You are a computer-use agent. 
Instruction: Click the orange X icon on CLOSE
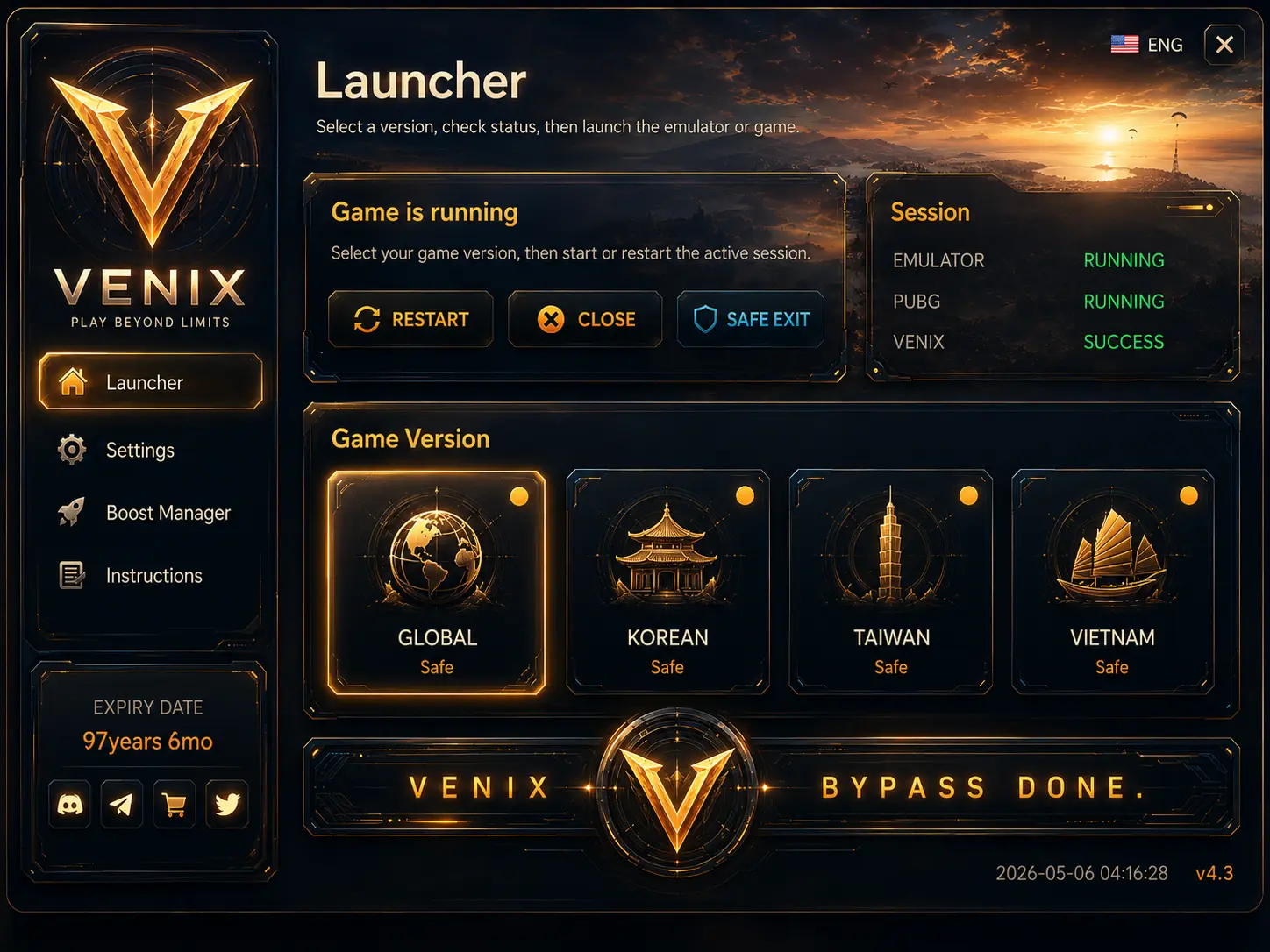551,319
